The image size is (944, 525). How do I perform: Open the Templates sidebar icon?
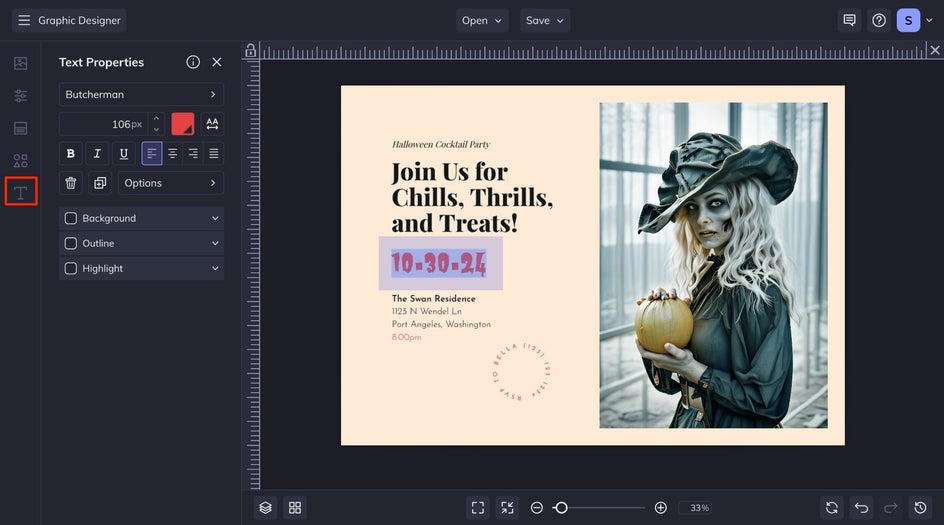20,128
